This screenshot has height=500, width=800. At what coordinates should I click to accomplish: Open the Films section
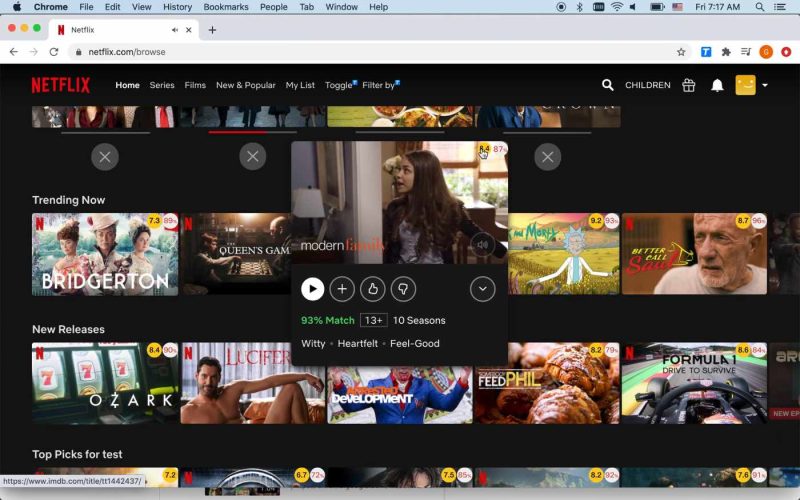pyautogui.click(x=195, y=85)
